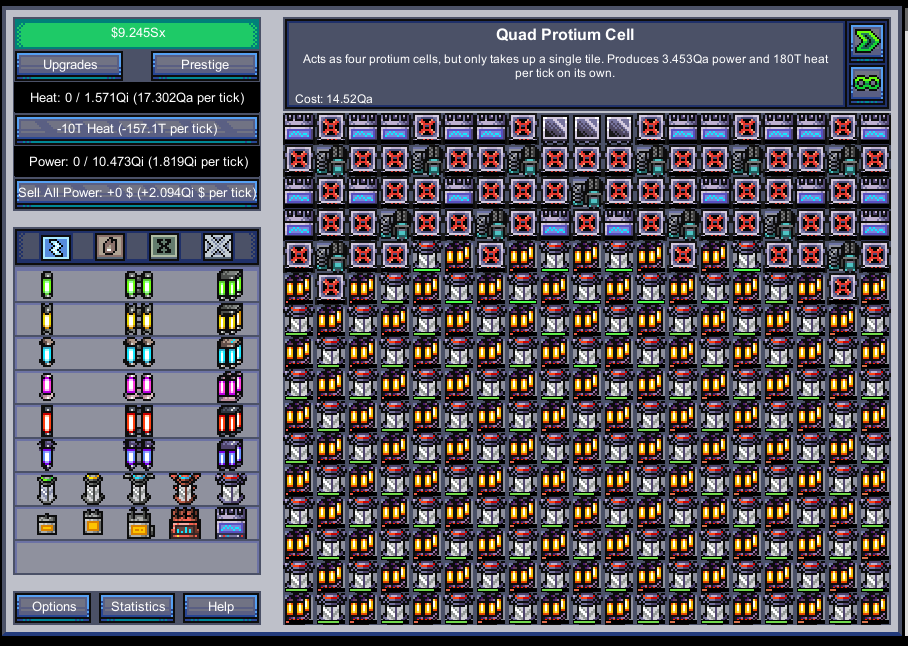Select the quad green uranium cell
Screen dimensions: 908x646
230,285
